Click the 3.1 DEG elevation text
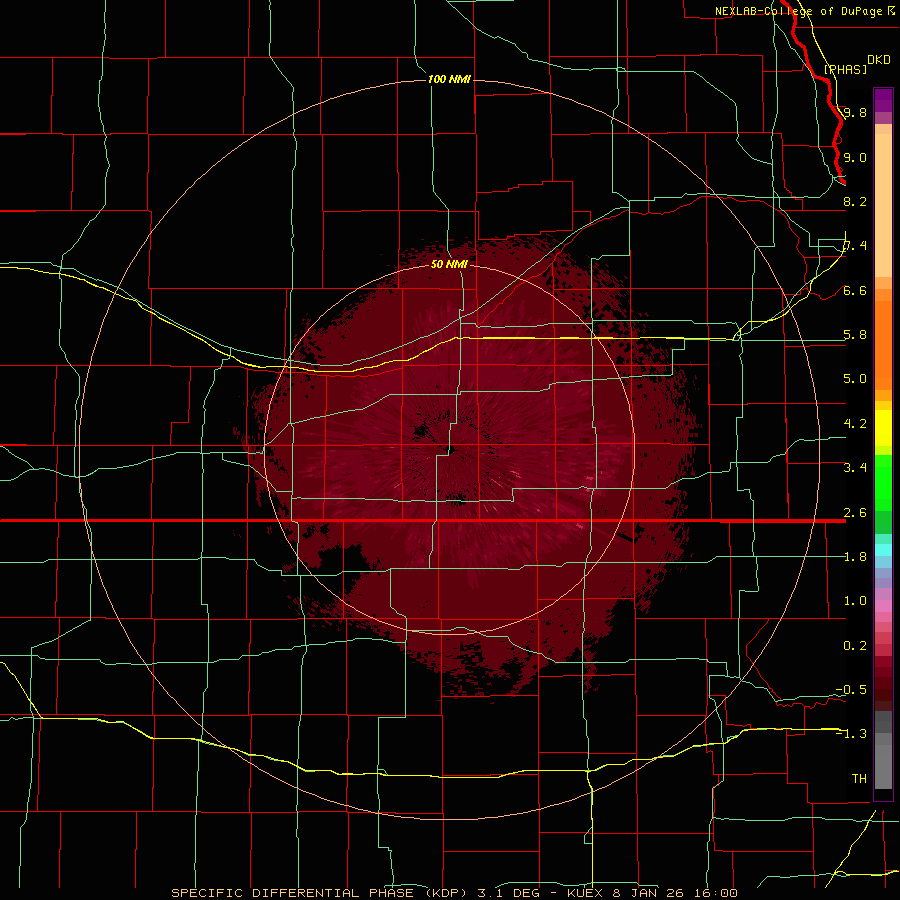This screenshot has width=900, height=900. pyautogui.click(x=507, y=893)
